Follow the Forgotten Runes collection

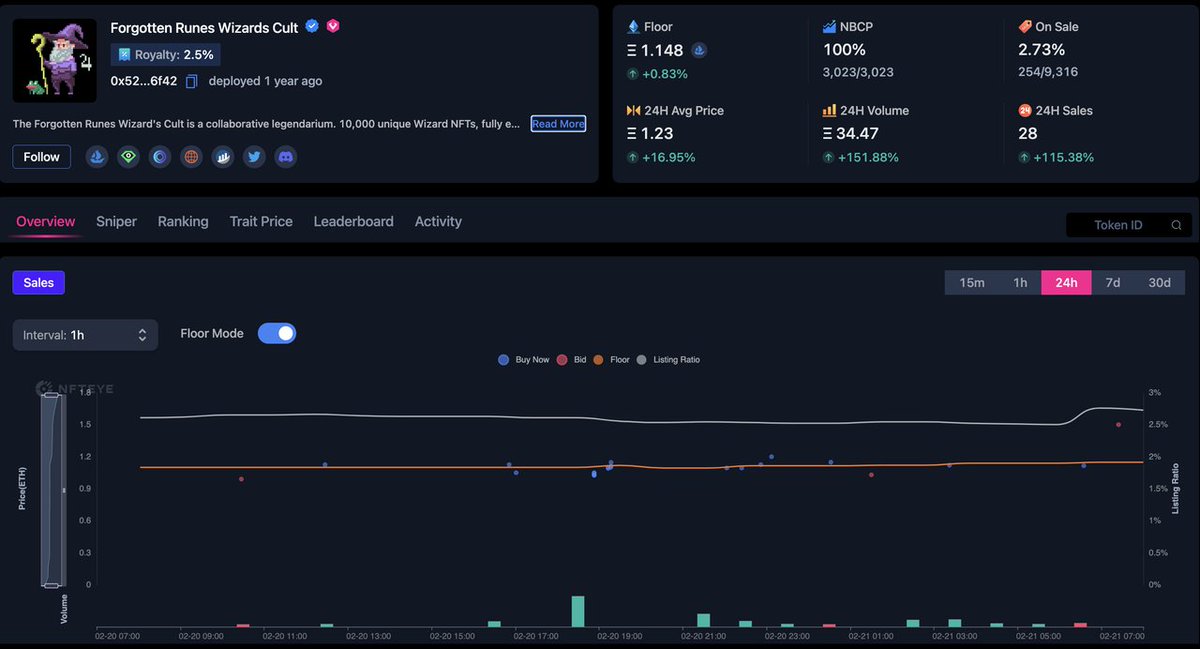coord(42,157)
